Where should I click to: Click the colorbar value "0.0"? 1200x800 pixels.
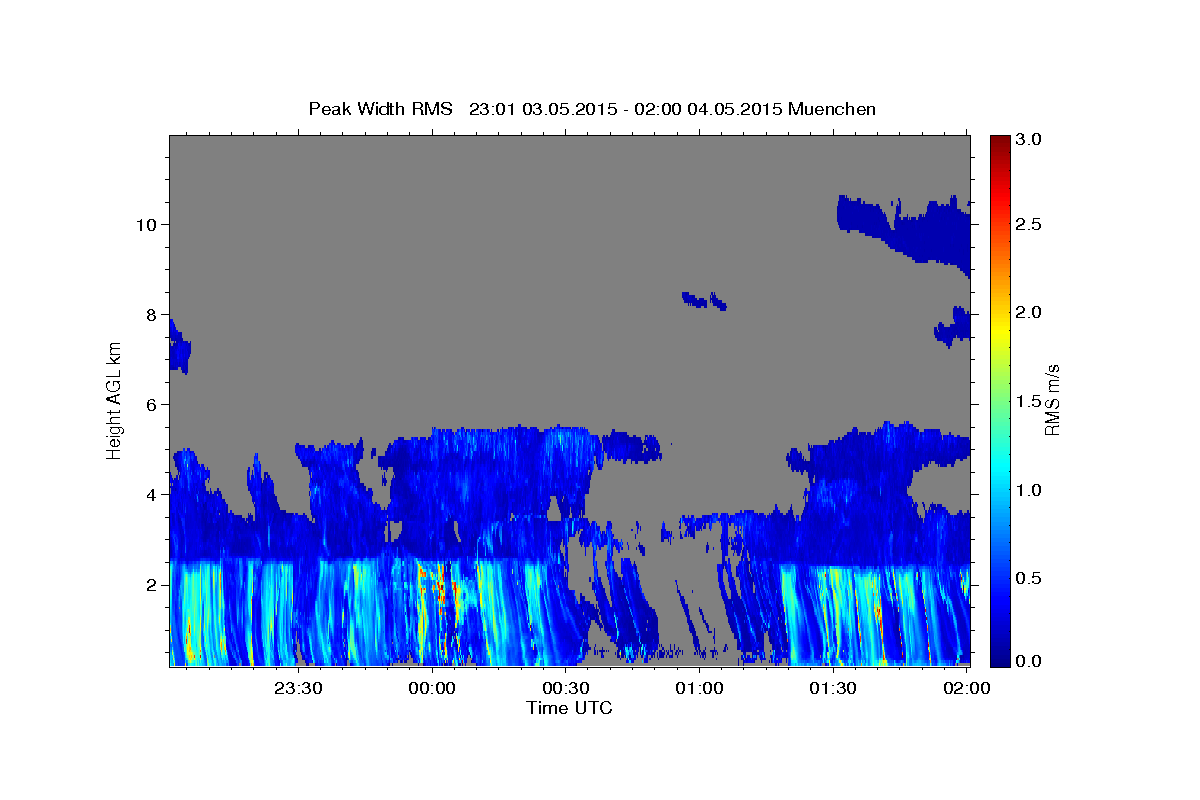[1029, 661]
